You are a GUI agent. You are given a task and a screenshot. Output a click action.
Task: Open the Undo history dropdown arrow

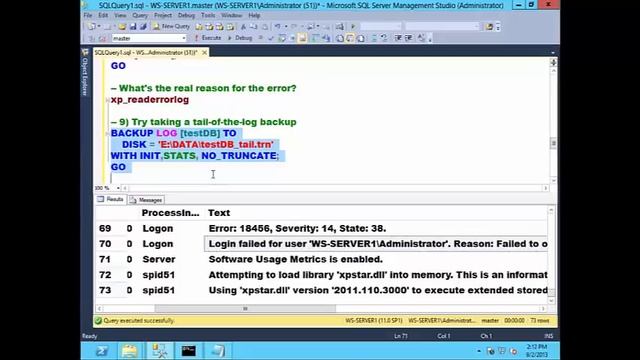(x=286, y=27)
